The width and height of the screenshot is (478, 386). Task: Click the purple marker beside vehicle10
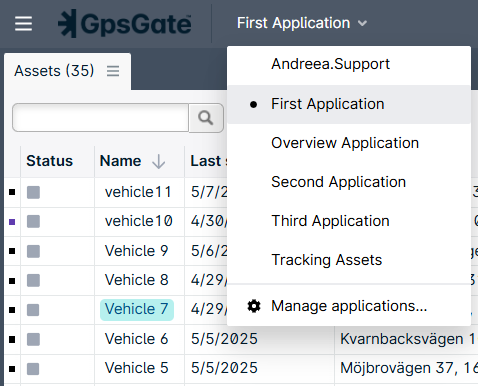[x=12, y=222]
